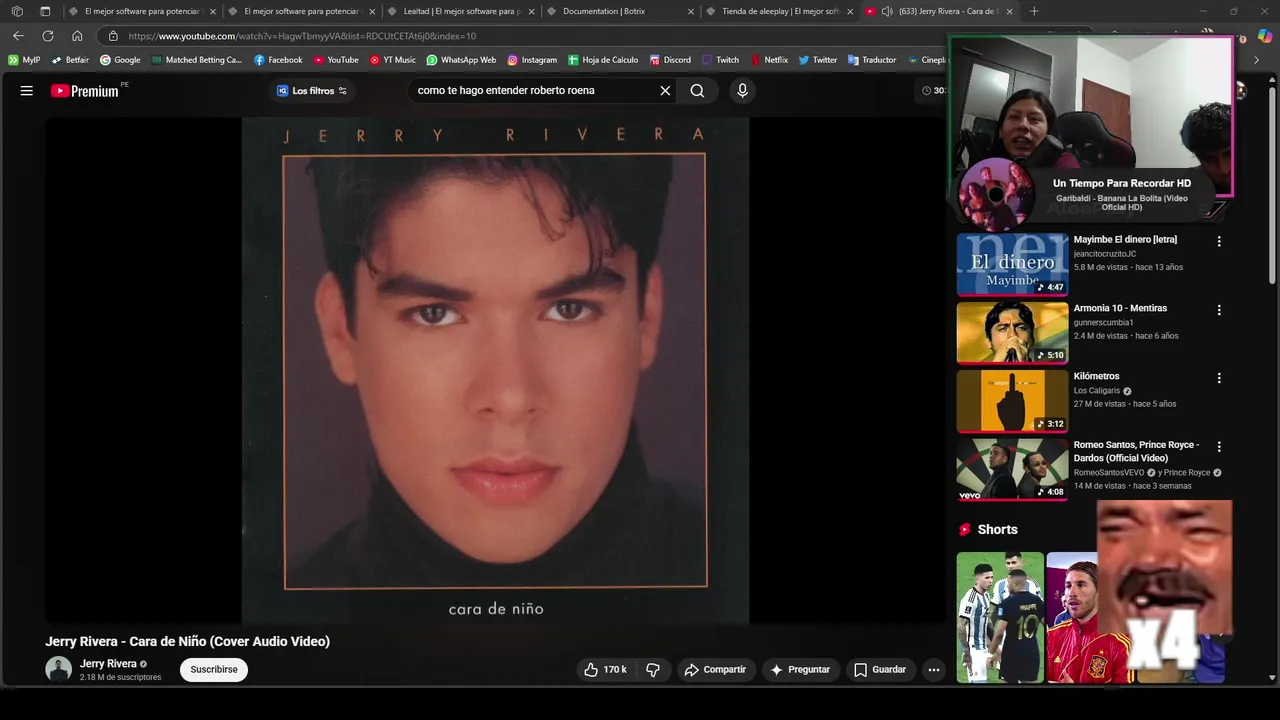This screenshot has height=720, width=1280.
Task: Open the Los filtros chip
Action: (x=312, y=91)
